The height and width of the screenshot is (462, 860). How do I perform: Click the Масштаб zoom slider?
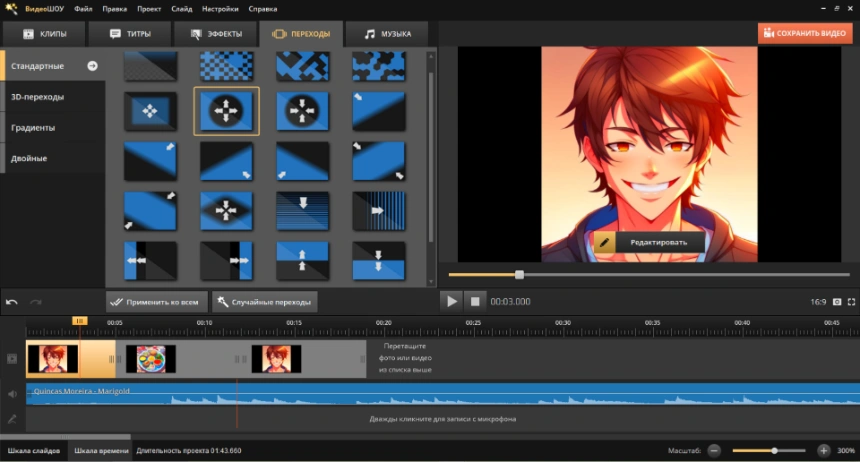pyautogui.click(x=768, y=450)
